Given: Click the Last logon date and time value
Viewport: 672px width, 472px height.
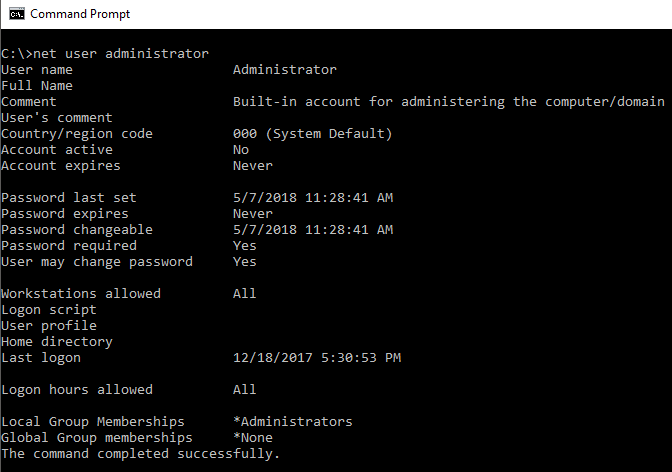Looking at the screenshot, I should 316,358.
